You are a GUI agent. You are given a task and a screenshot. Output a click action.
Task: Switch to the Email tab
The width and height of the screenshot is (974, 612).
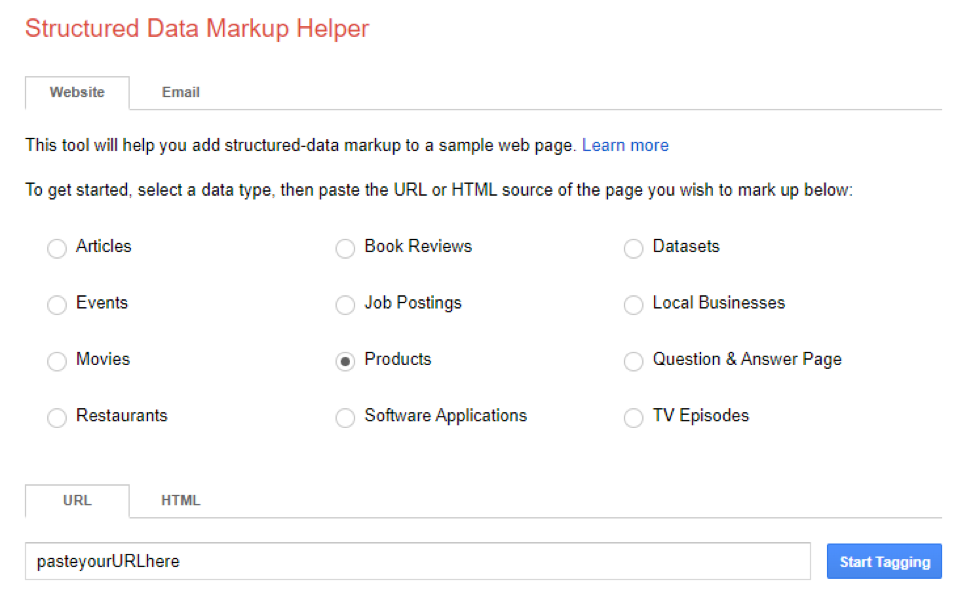click(x=181, y=92)
